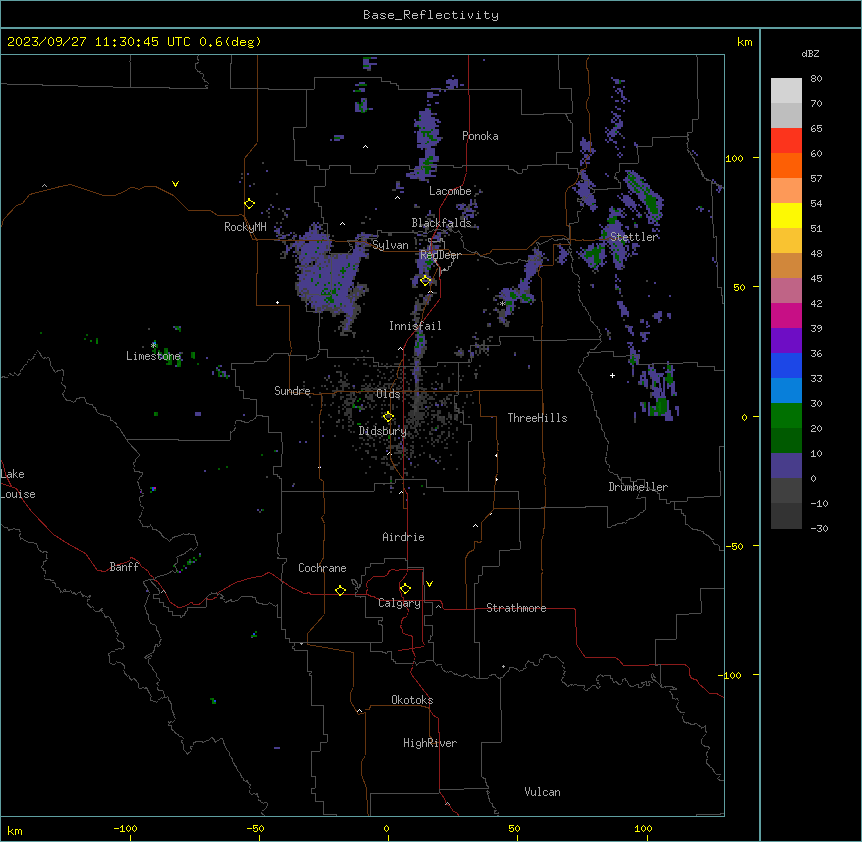Select the Strathmore label
The height and width of the screenshot is (842, 862).
pos(516,608)
